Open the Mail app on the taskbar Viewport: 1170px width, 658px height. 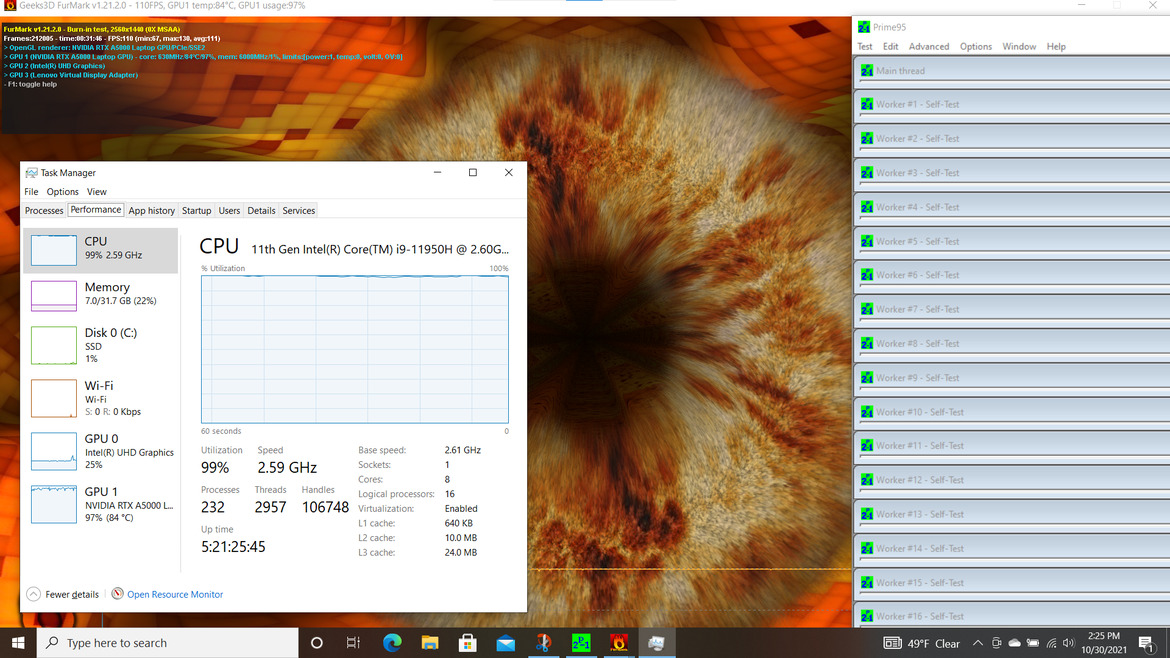click(505, 642)
